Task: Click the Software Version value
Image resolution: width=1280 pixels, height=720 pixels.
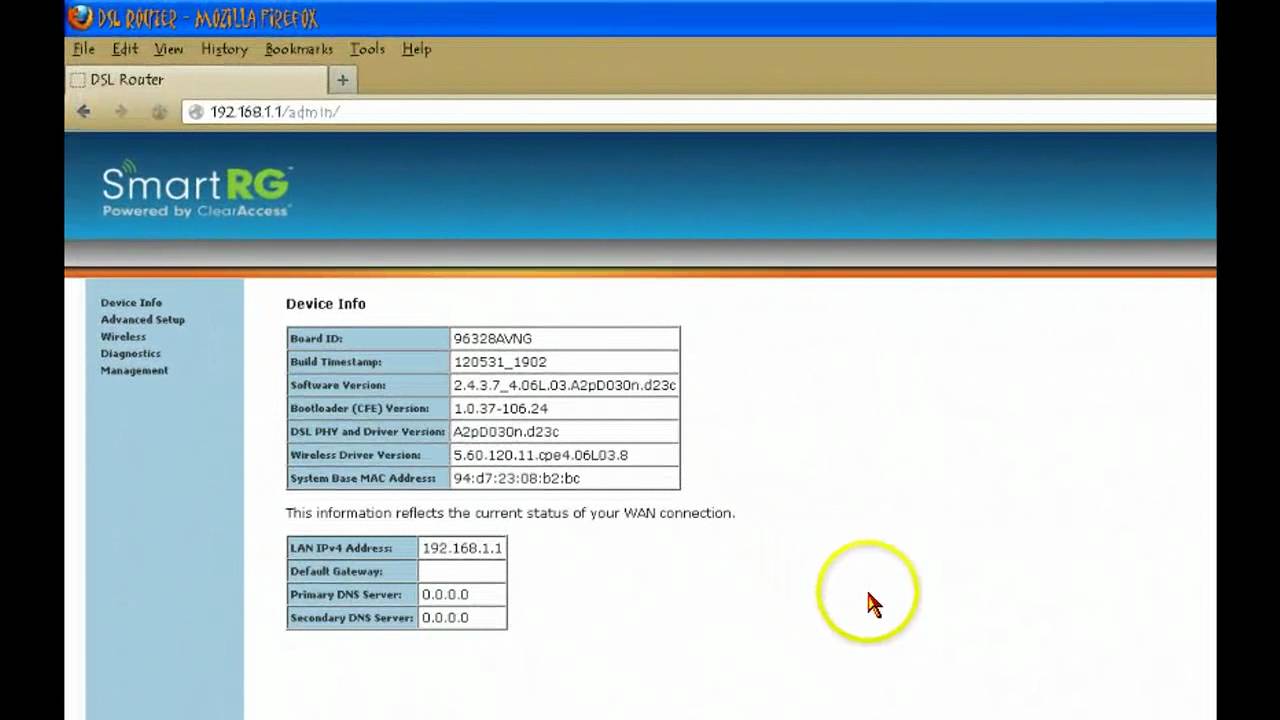Action: [x=565, y=385]
